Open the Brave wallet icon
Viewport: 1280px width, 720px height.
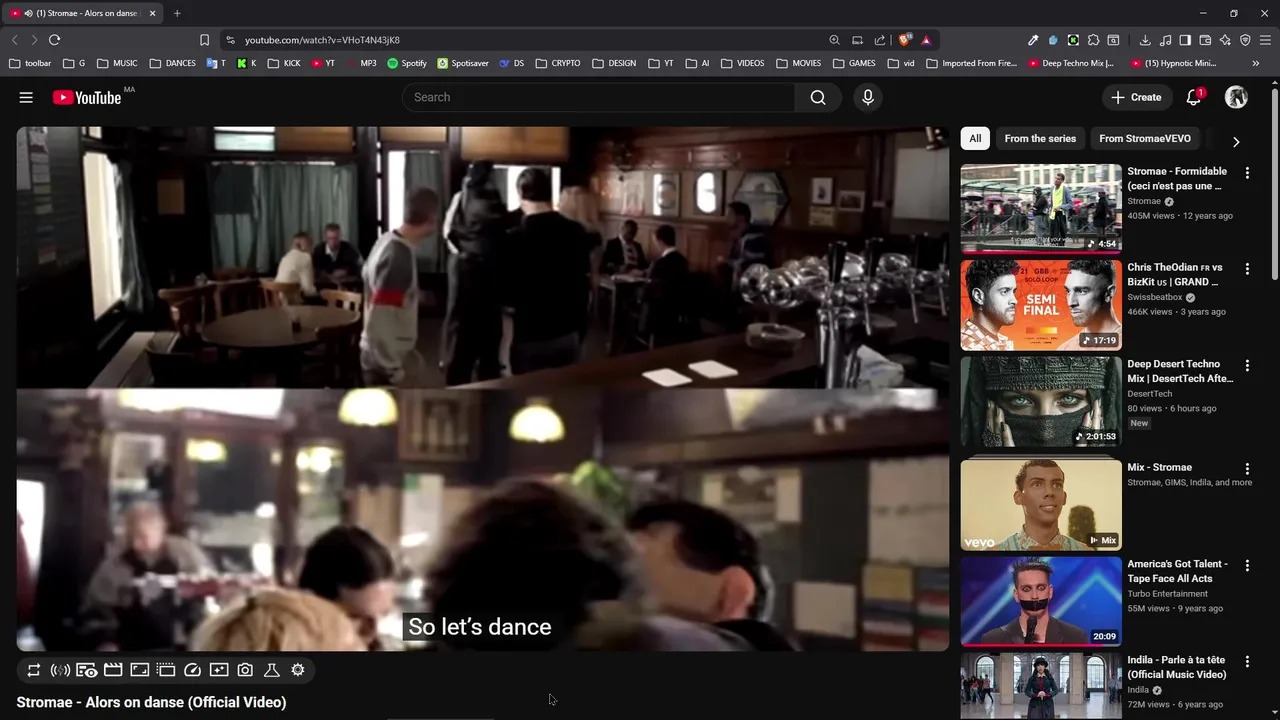[x=1205, y=40]
